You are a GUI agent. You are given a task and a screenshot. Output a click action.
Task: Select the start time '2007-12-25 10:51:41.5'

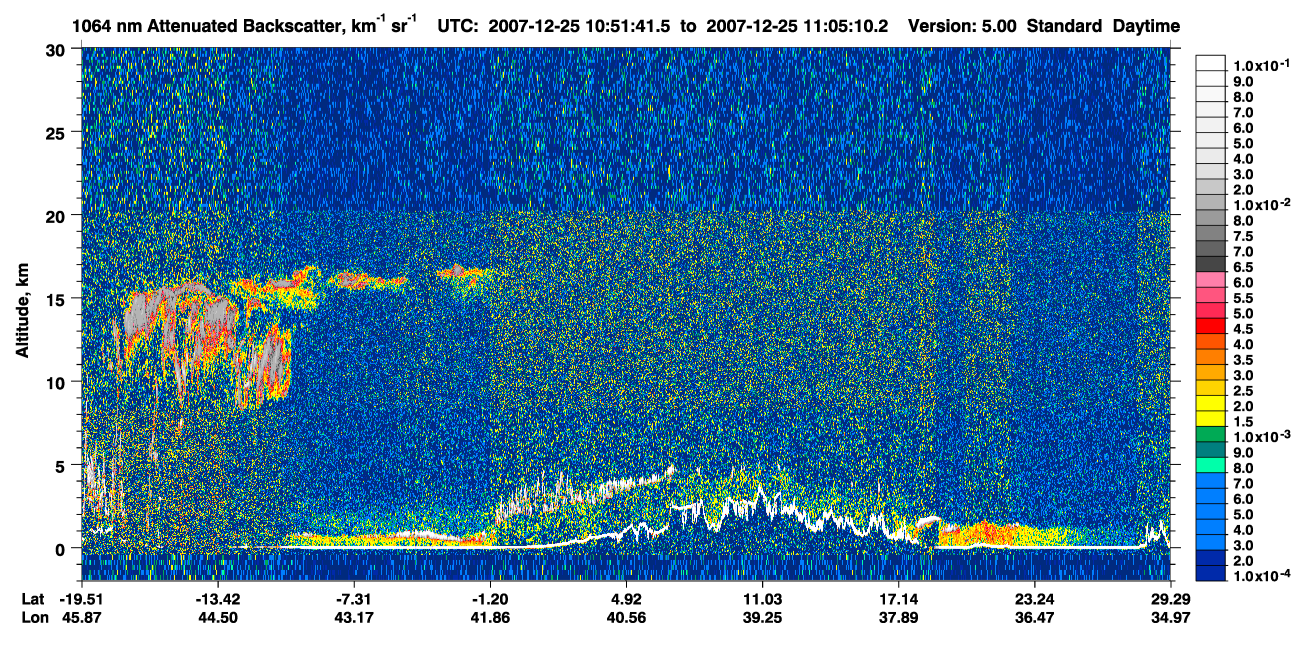[580, 27]
